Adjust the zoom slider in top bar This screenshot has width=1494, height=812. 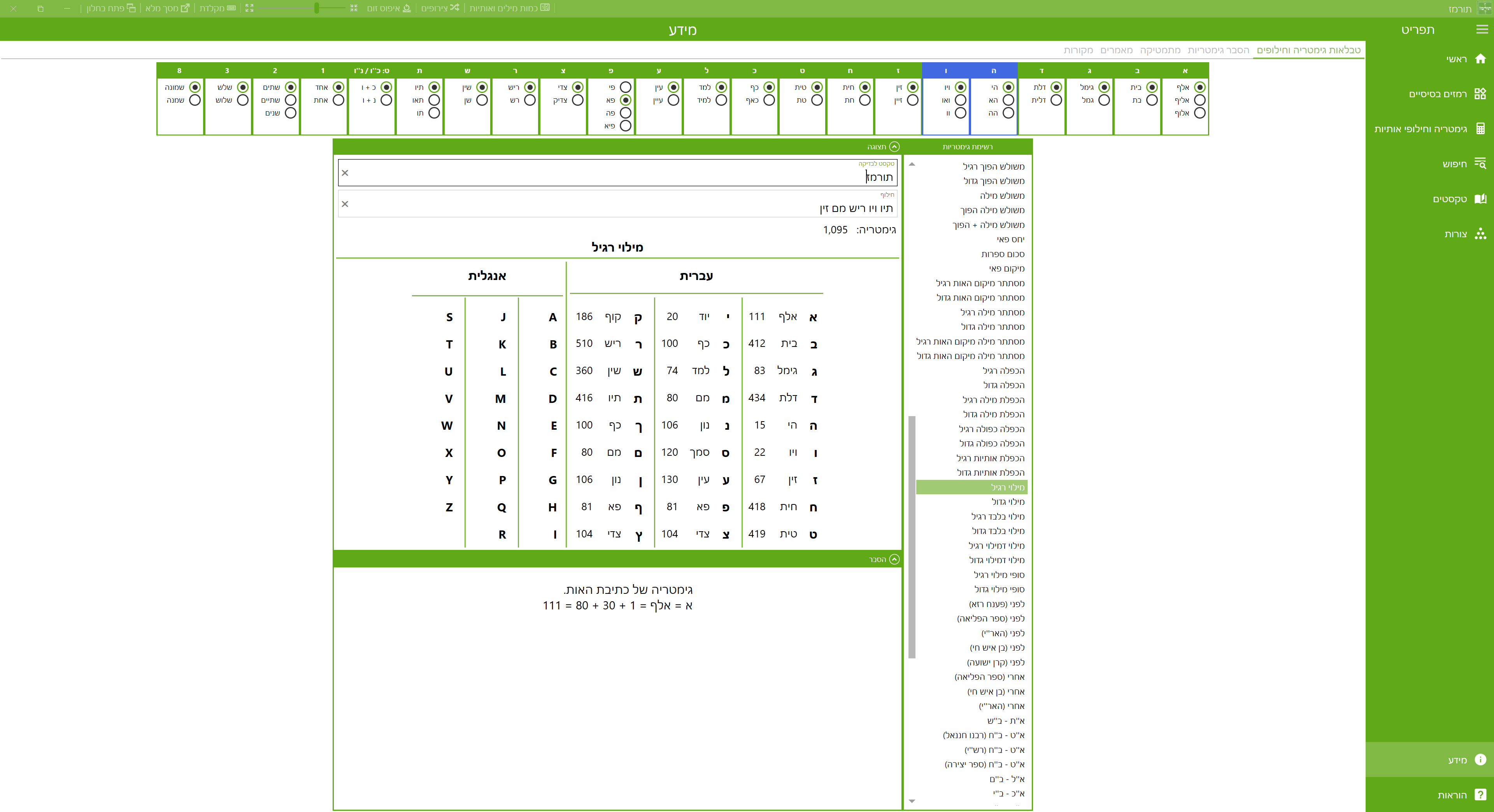pos(317,8)
